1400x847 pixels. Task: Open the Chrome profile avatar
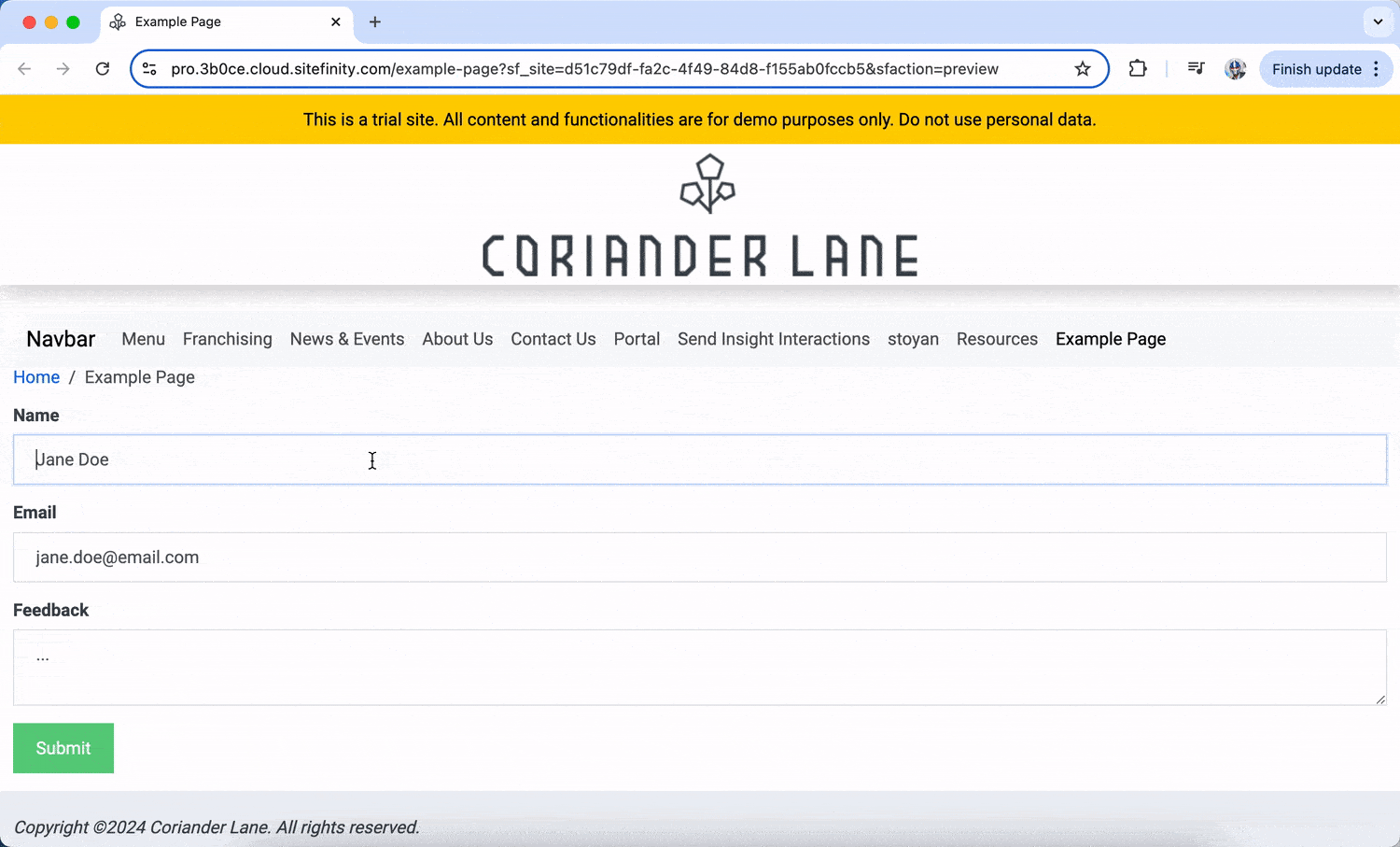pyautogui.click(x=1236, y=69)
